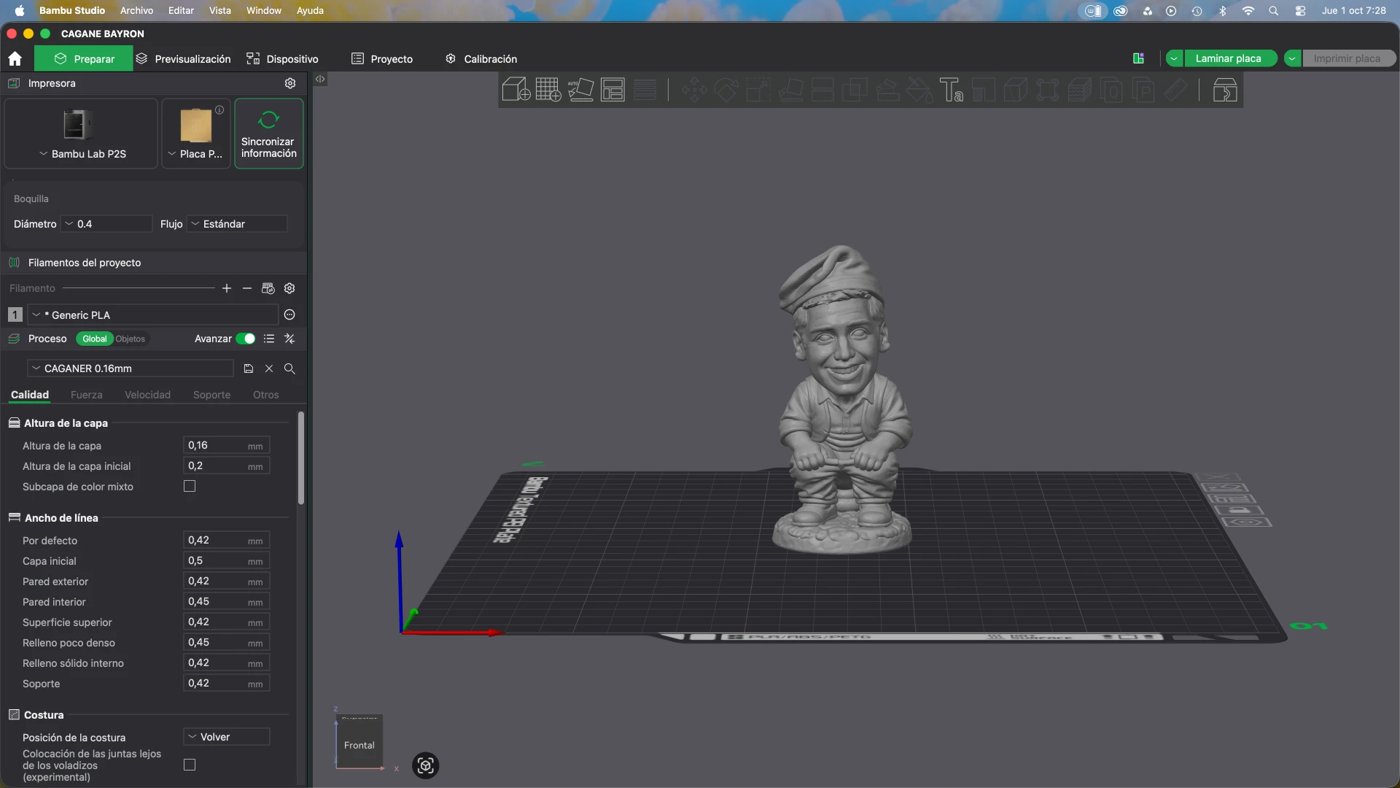Enable Subcapa de color mixto checkbox
1400x788 pixels.
189,486
